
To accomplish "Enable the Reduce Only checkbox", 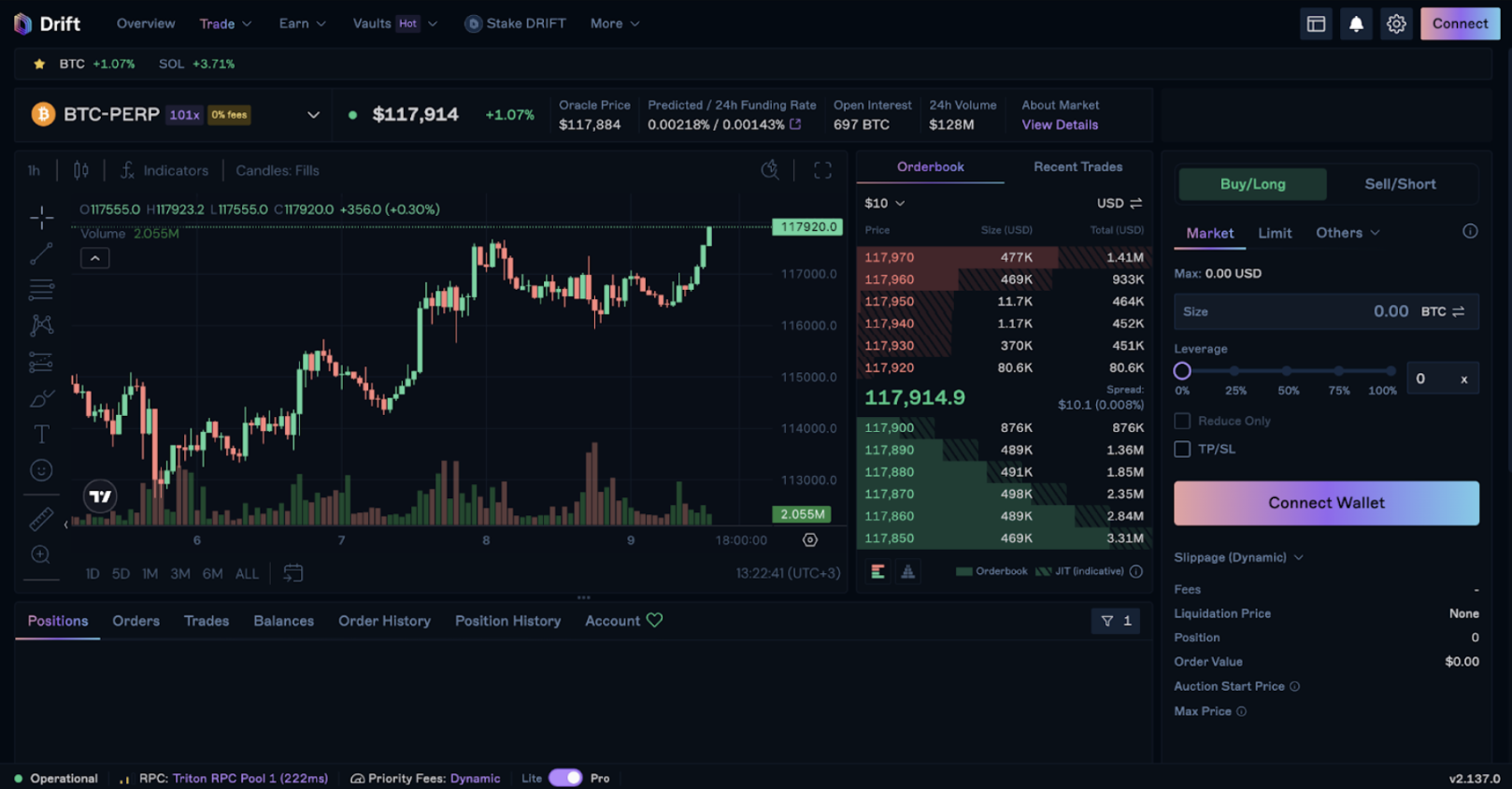I will click(x=1182, y=421).
